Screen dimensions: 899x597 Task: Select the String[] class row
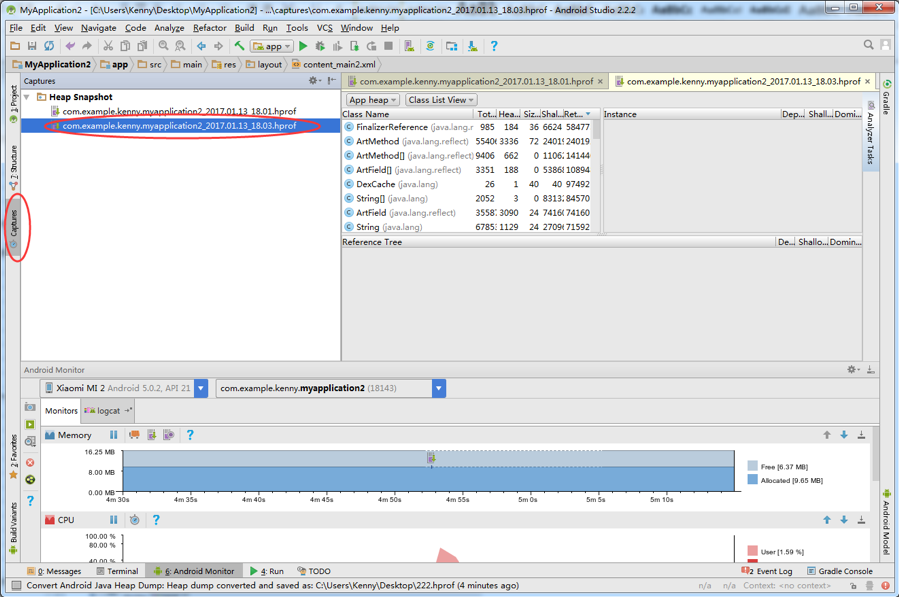tap(467, 198)
